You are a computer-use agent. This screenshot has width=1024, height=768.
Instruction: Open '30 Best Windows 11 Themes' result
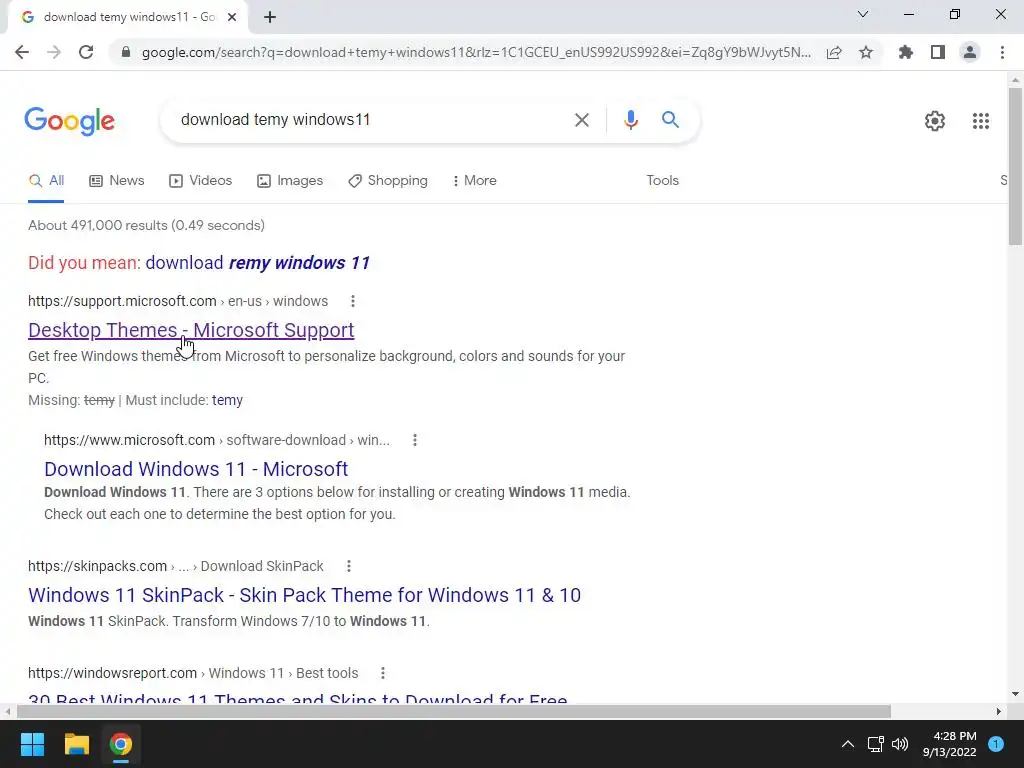tap(298, 697)
